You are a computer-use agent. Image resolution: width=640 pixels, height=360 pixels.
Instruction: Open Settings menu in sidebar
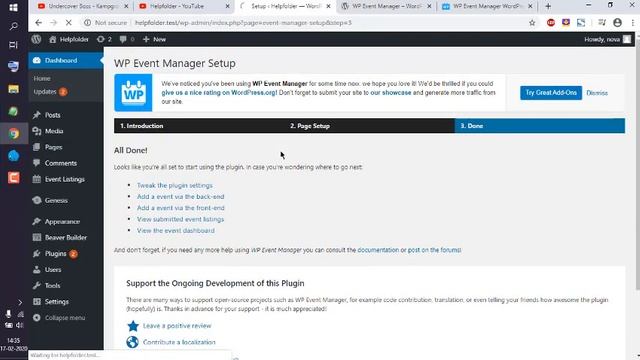pos(56,302)
